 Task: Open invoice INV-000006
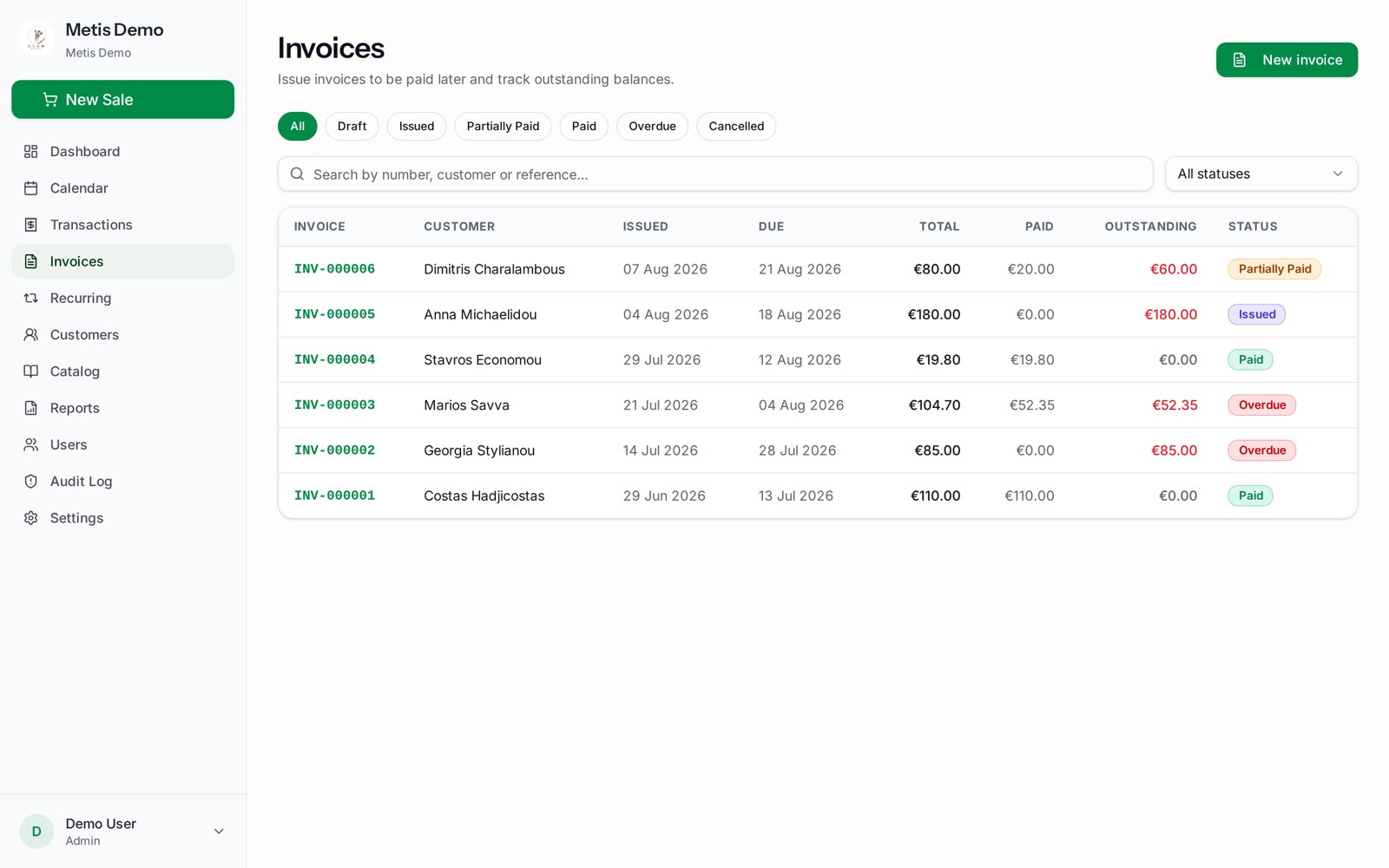click(334, 269)
